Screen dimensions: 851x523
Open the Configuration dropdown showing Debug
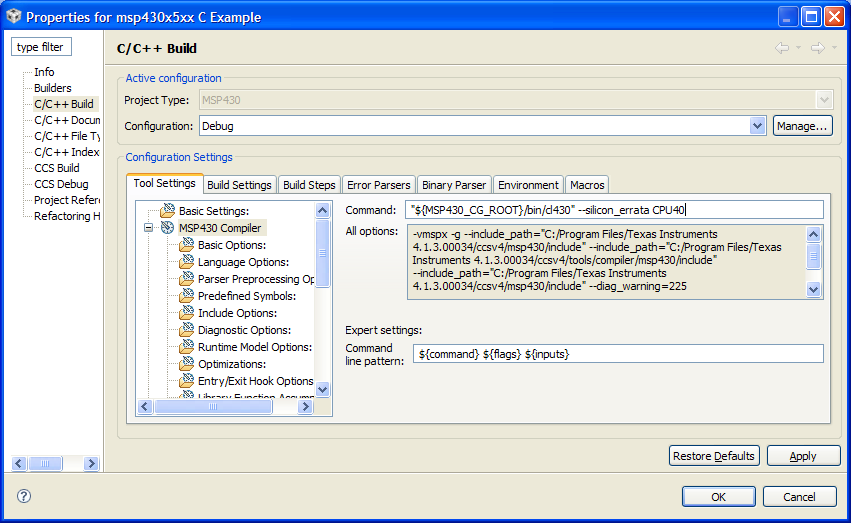pyautogui.click(x=757, y=126)
